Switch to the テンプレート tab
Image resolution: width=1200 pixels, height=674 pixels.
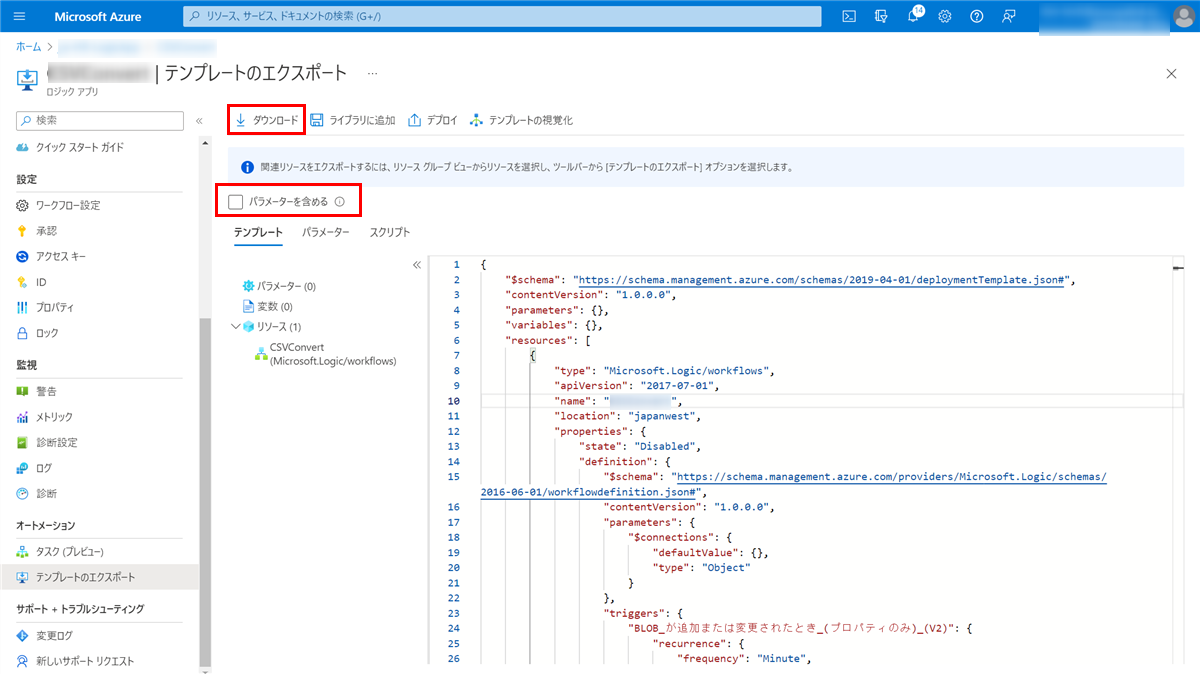(259, 232)
